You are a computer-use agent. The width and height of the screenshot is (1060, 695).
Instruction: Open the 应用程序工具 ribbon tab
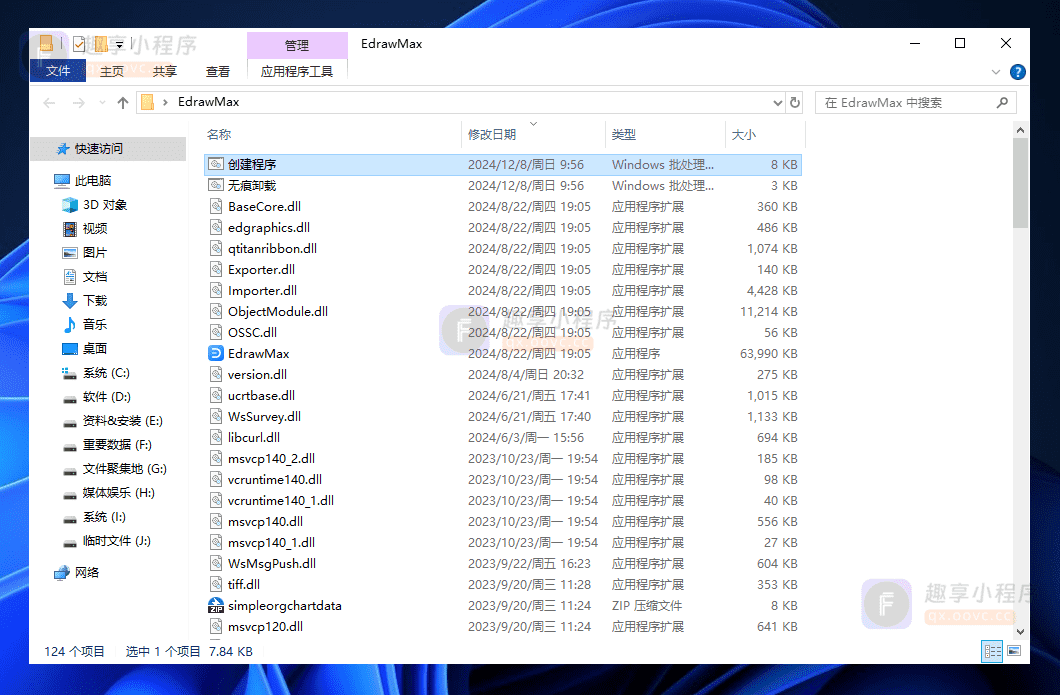pos(297,71)
